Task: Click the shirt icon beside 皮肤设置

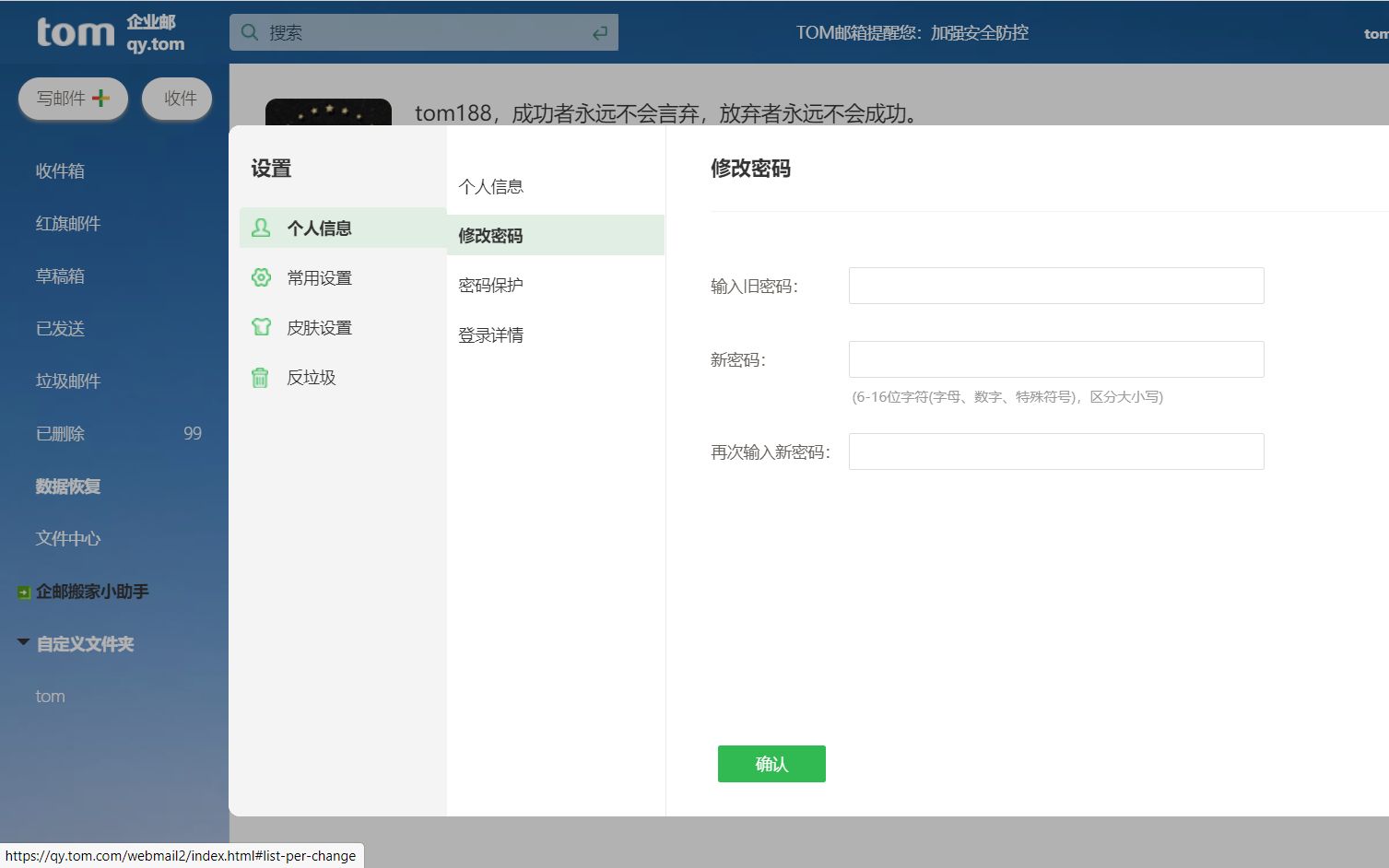Action: point(261,326)
